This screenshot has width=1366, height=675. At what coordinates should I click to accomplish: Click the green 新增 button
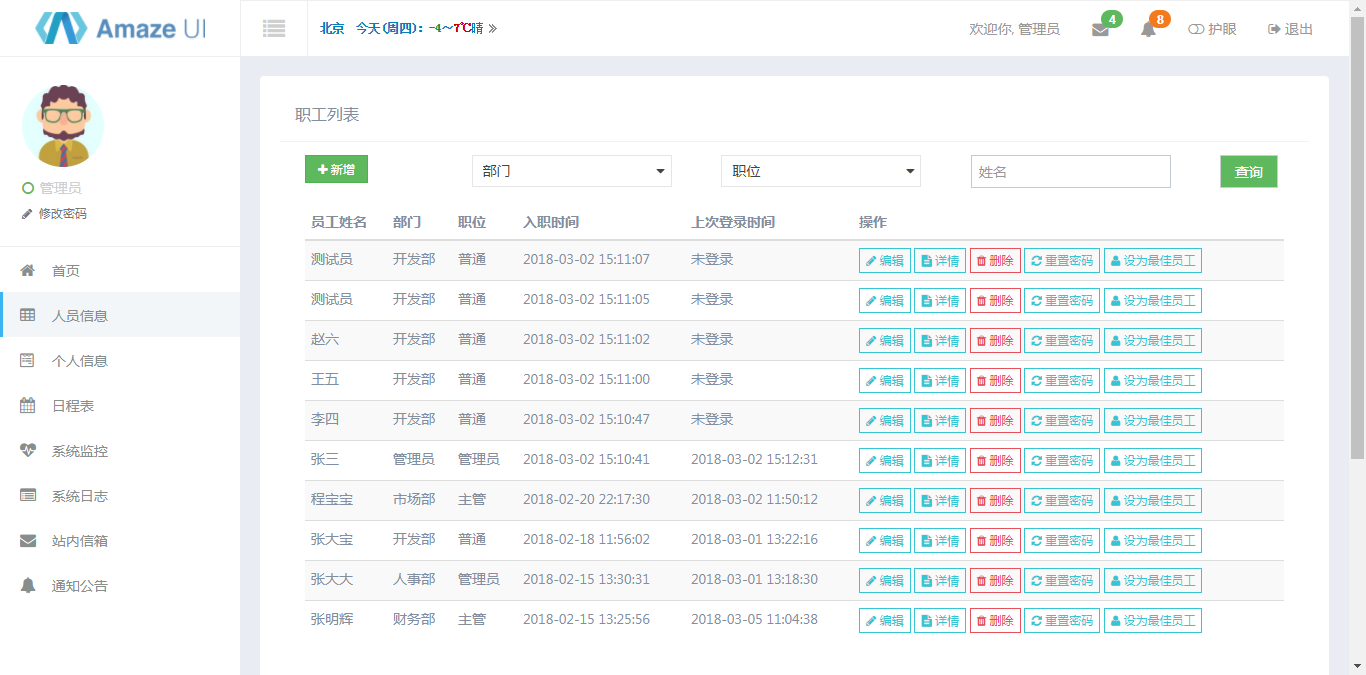point(336,170)
